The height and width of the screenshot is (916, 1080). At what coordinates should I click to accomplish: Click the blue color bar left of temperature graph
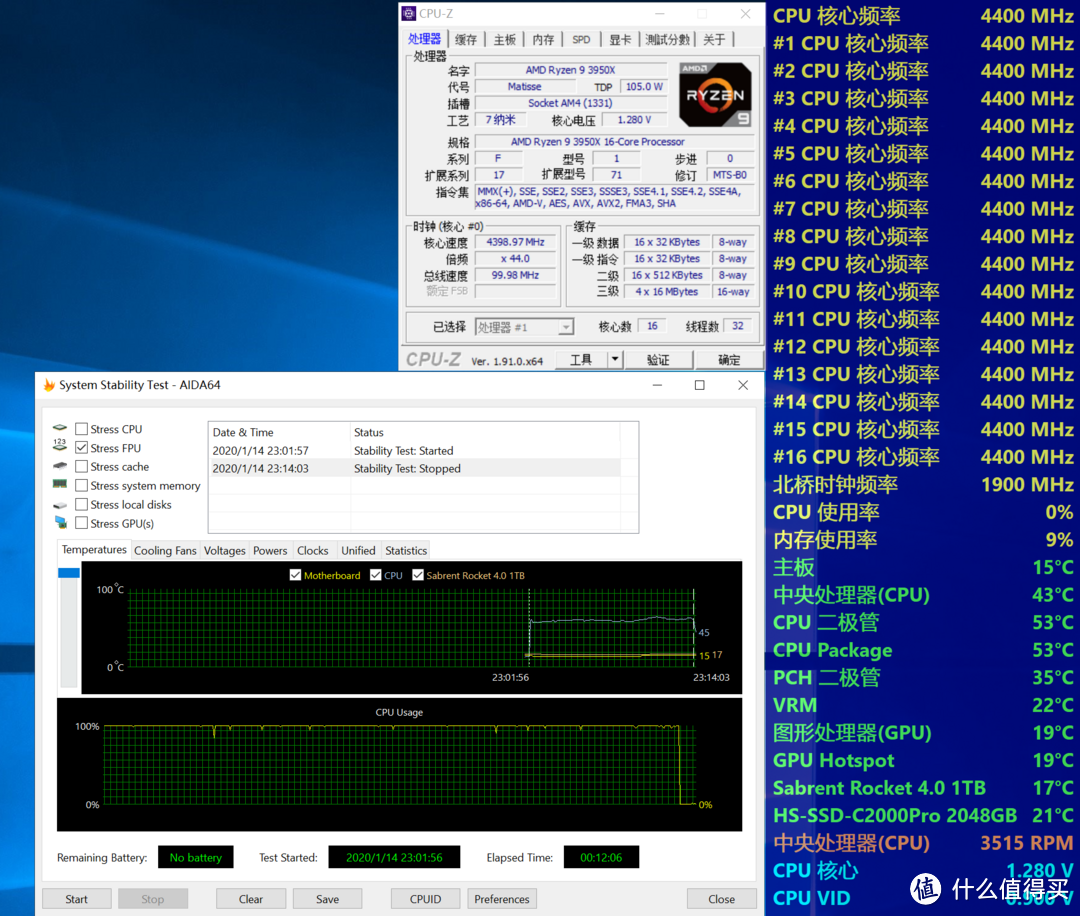click(69, 573)
